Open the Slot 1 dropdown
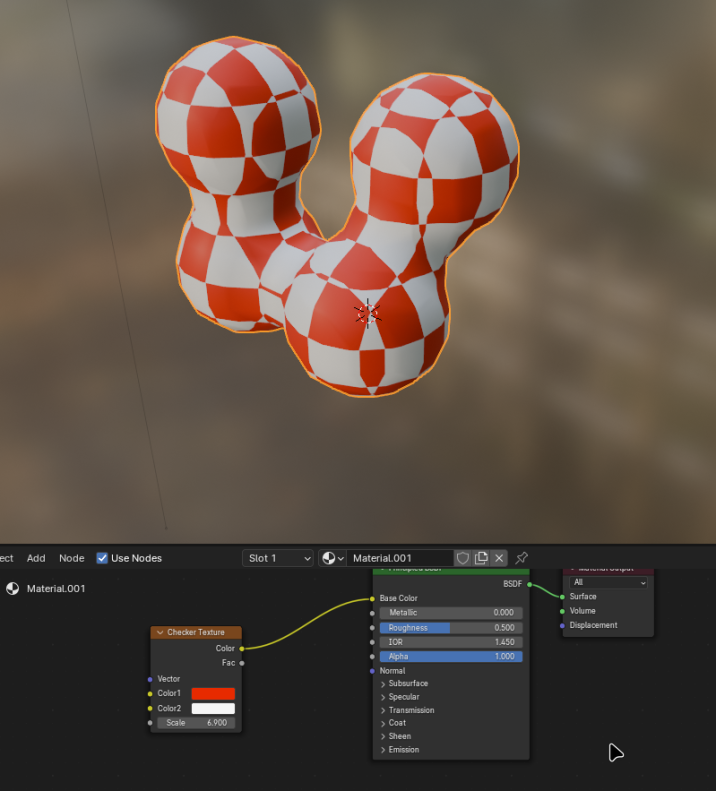Image resolution: width=716 pixels, height=791 pixels. coord(278,558)
